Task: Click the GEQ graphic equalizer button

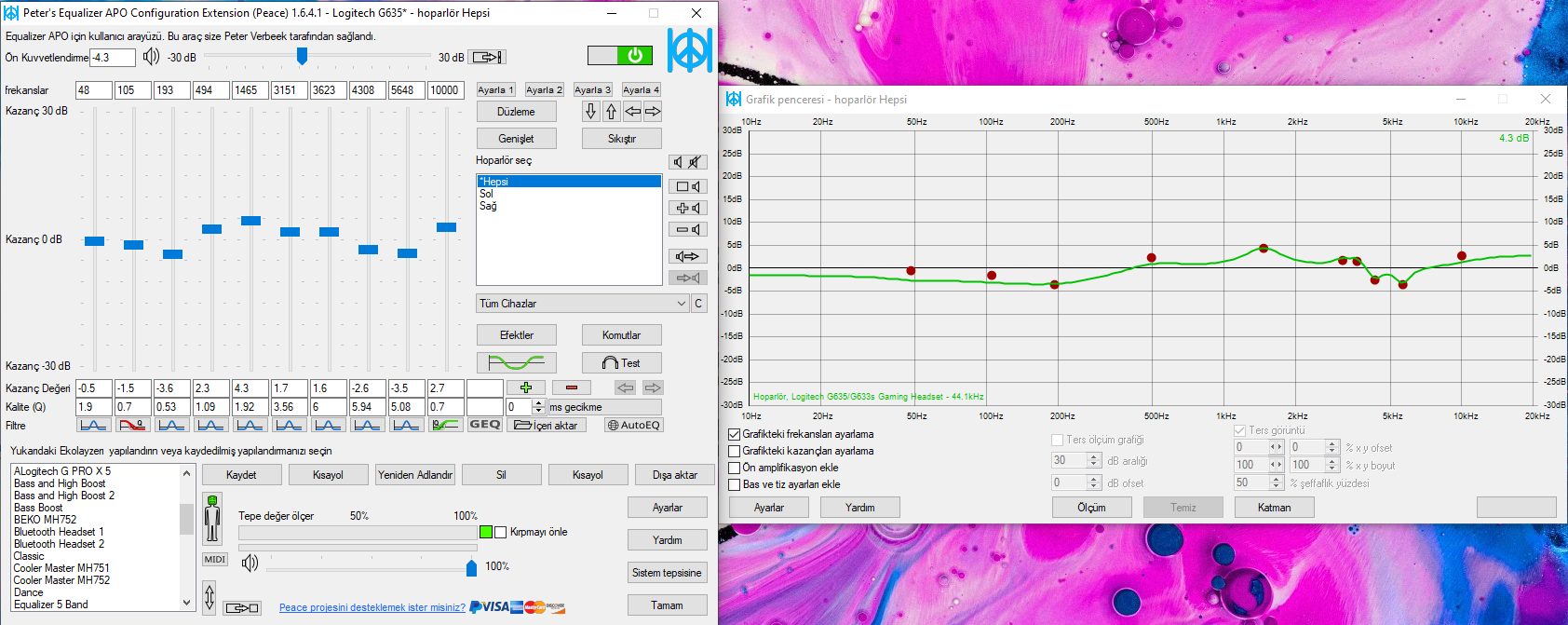Action: pyautogui.click(x=484, y=425)
